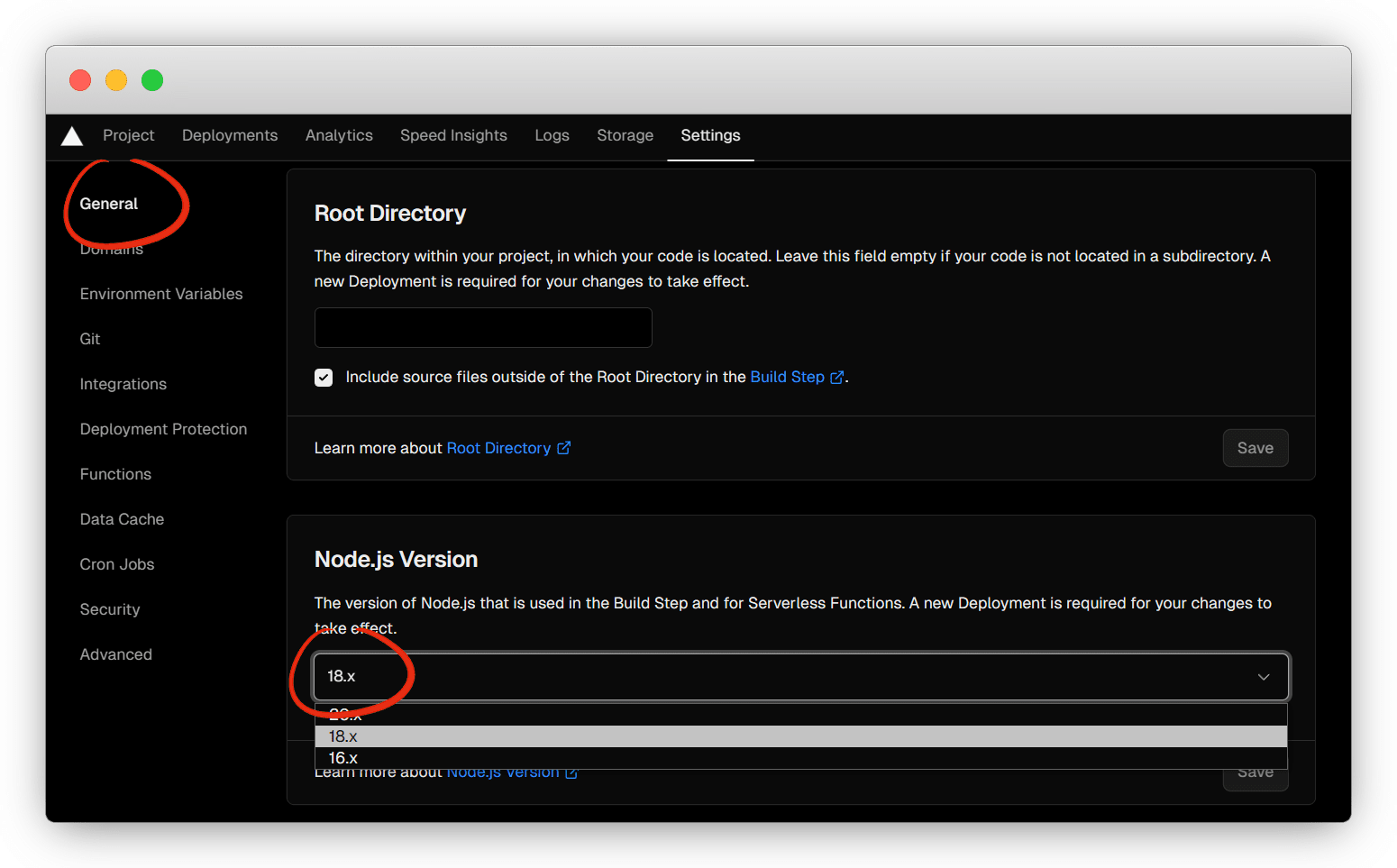The width and height of the screenshot is (1397, 868).
Task: Click the red close window button
Action: tap(80, 80)
